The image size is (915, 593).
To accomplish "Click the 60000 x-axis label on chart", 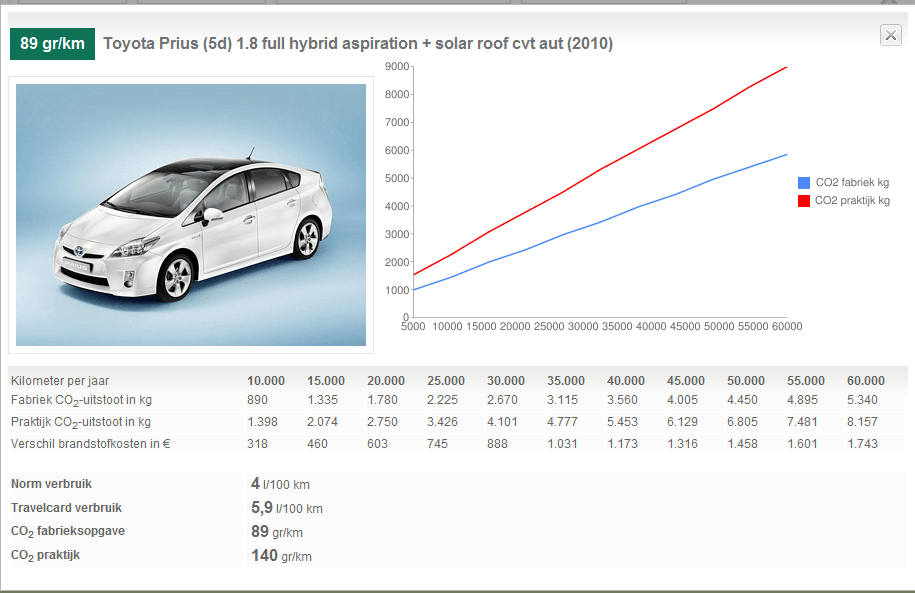I will pyautogui.click(x=787, y=326).
